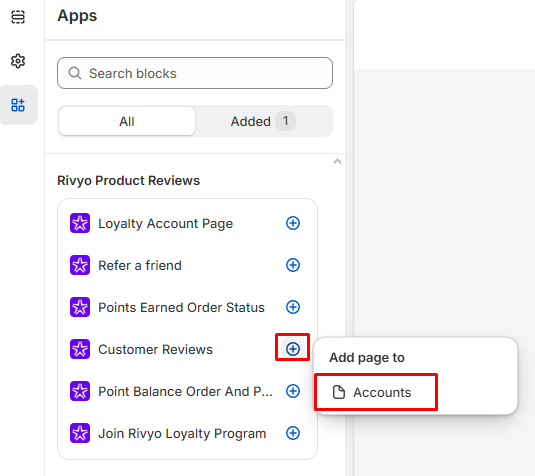Click plus icon beside Customer Reviews
The height and width of the screenshot is (476, 535).
click(x=293, y=349)
